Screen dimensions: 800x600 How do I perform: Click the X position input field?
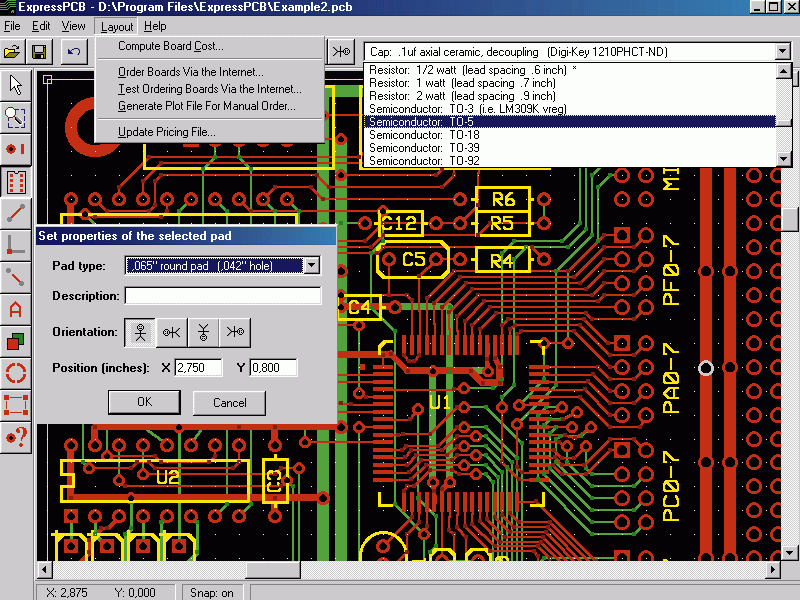click(198, 367)
